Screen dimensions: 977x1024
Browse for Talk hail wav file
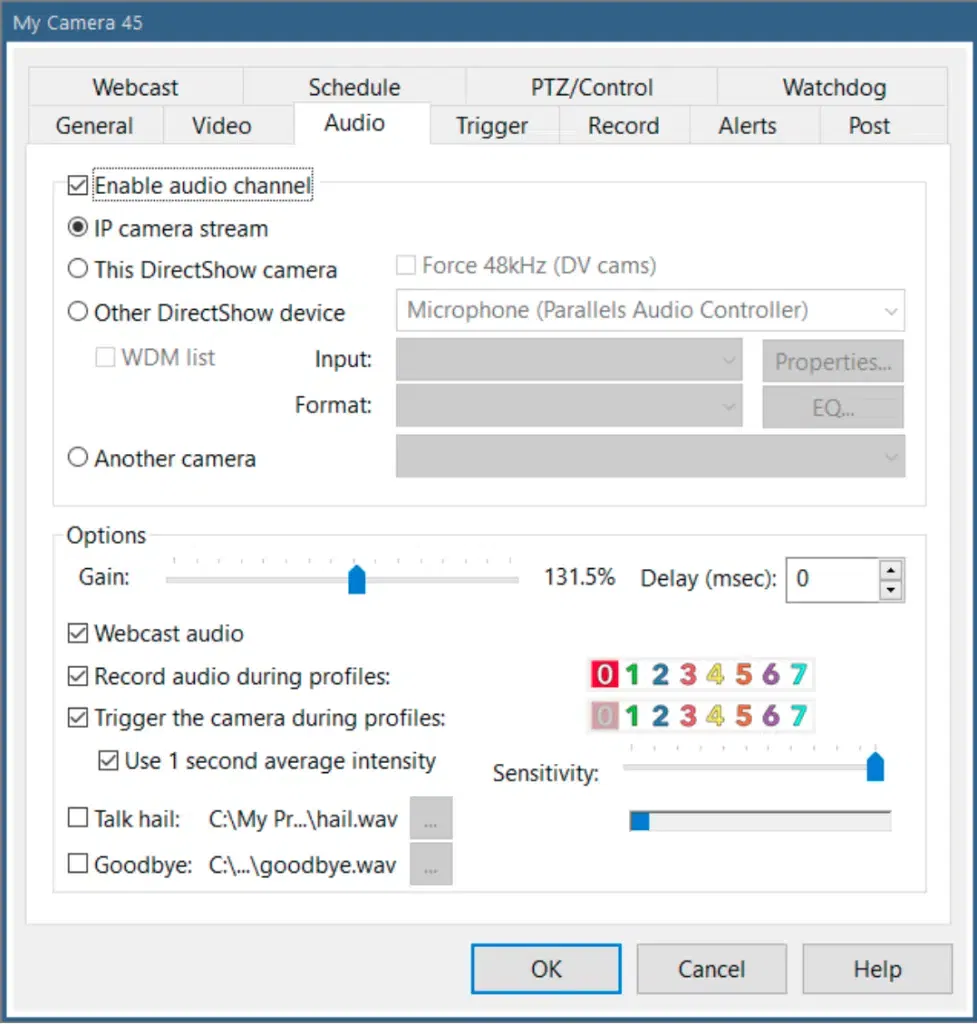(x=431, y=818)
